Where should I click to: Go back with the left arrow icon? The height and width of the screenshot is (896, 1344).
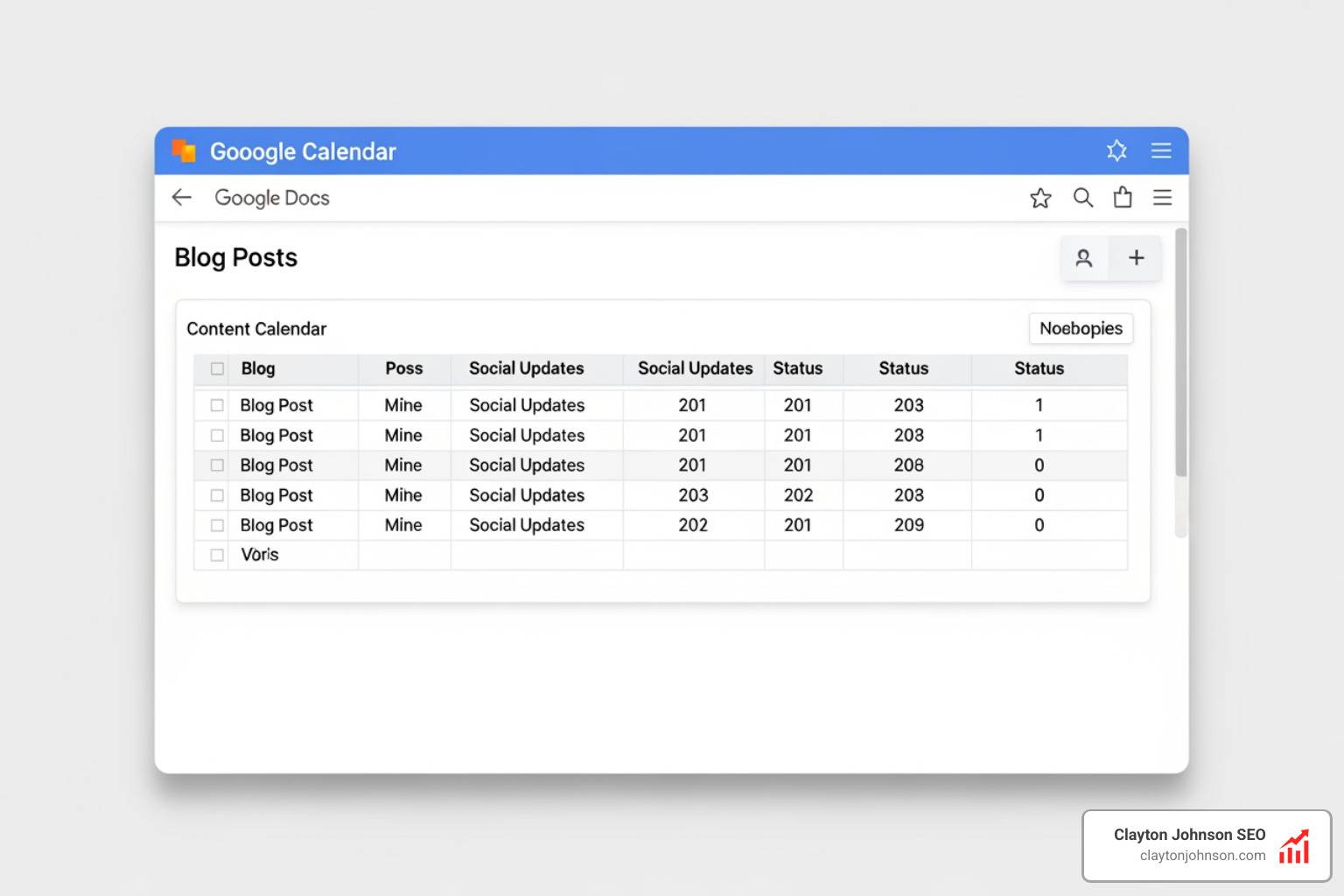181,198
